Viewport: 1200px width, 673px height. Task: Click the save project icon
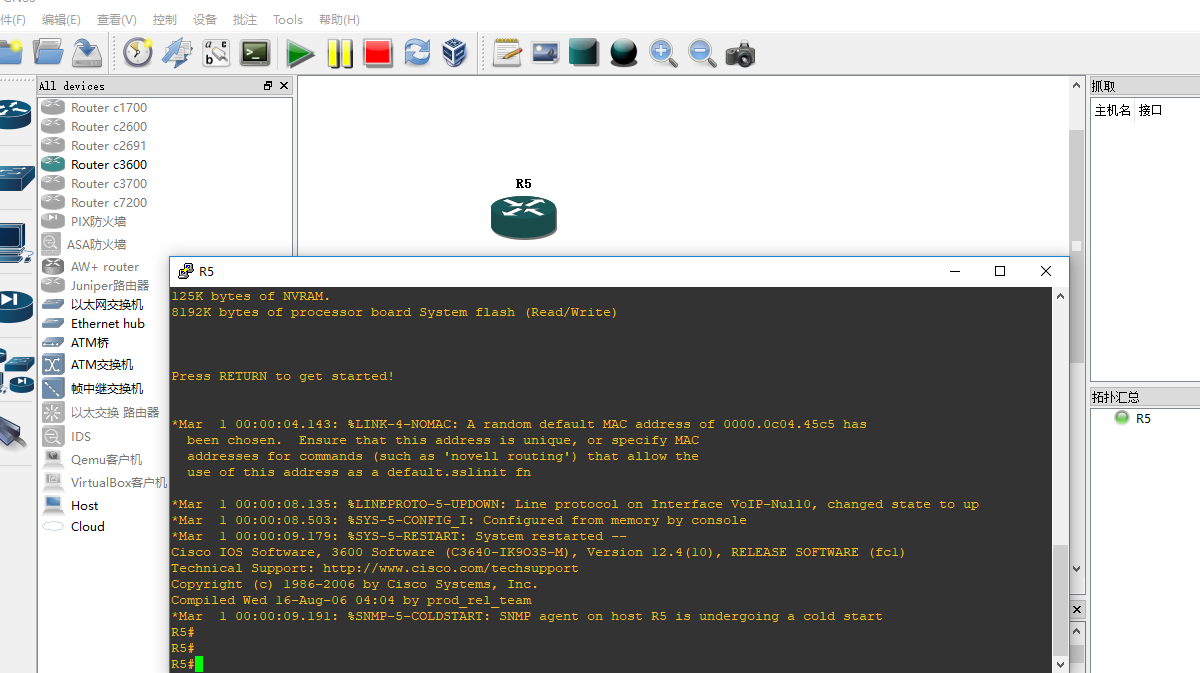pyautogui.click(x=87, y=52)
